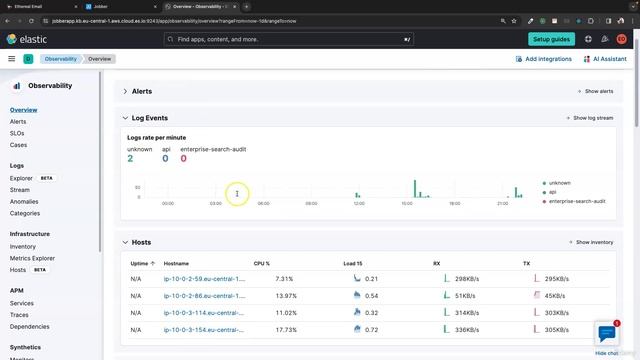Click the RX sparkline for 298KB/s
Screen dimensions: 640x360
pos(447,278)
